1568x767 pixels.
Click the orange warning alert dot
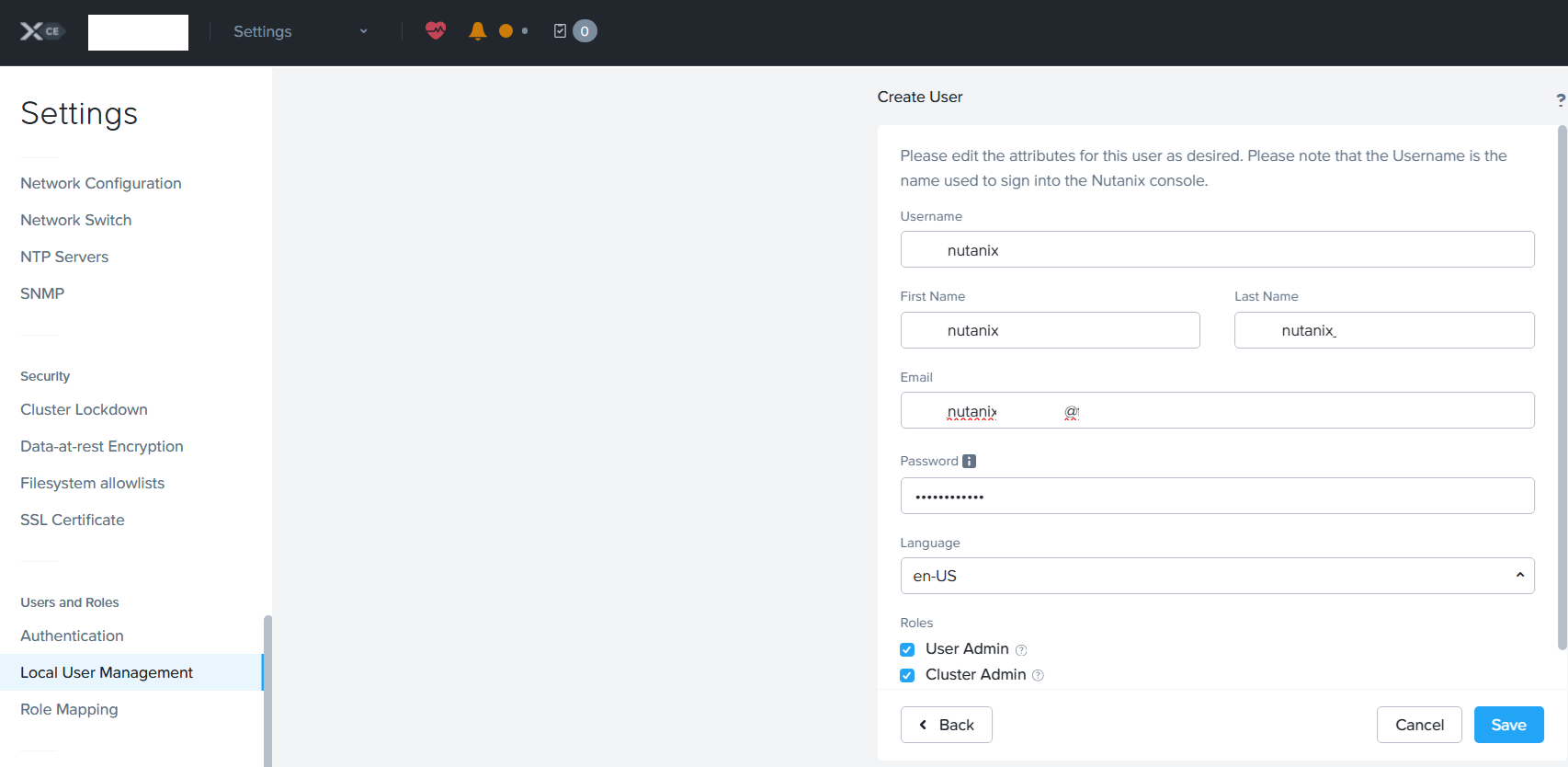pyautogui.click(x=506, y=31)
